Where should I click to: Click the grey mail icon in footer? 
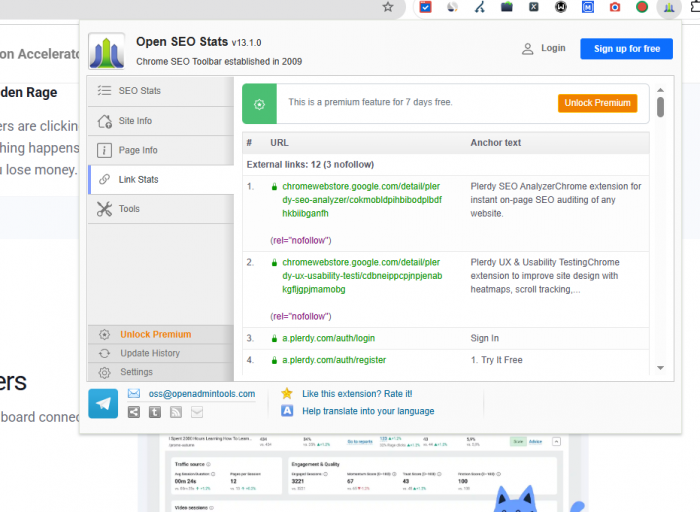coord(197,412)
